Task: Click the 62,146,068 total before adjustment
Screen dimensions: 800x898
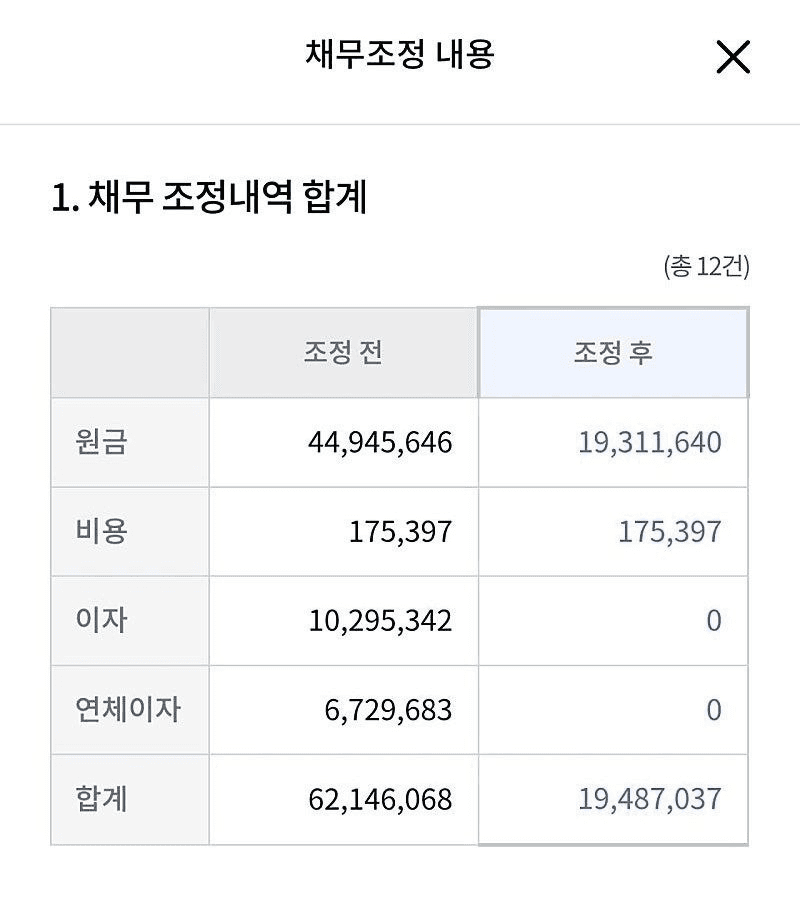Action: [380, 799]
